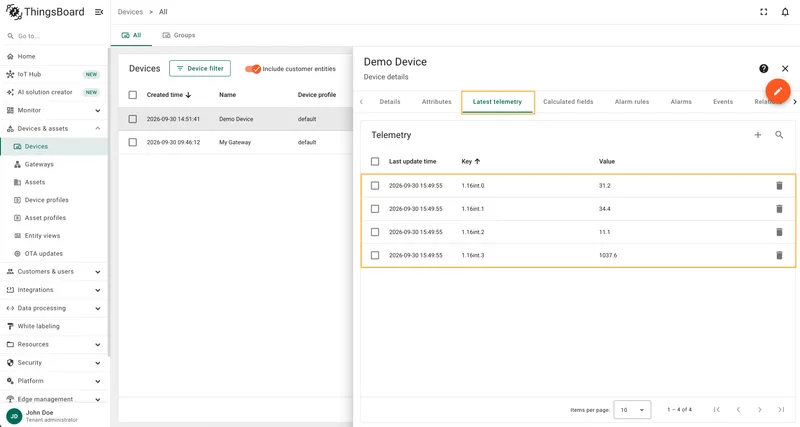
Task: Click the Device filter button
Action: point(200,68)
